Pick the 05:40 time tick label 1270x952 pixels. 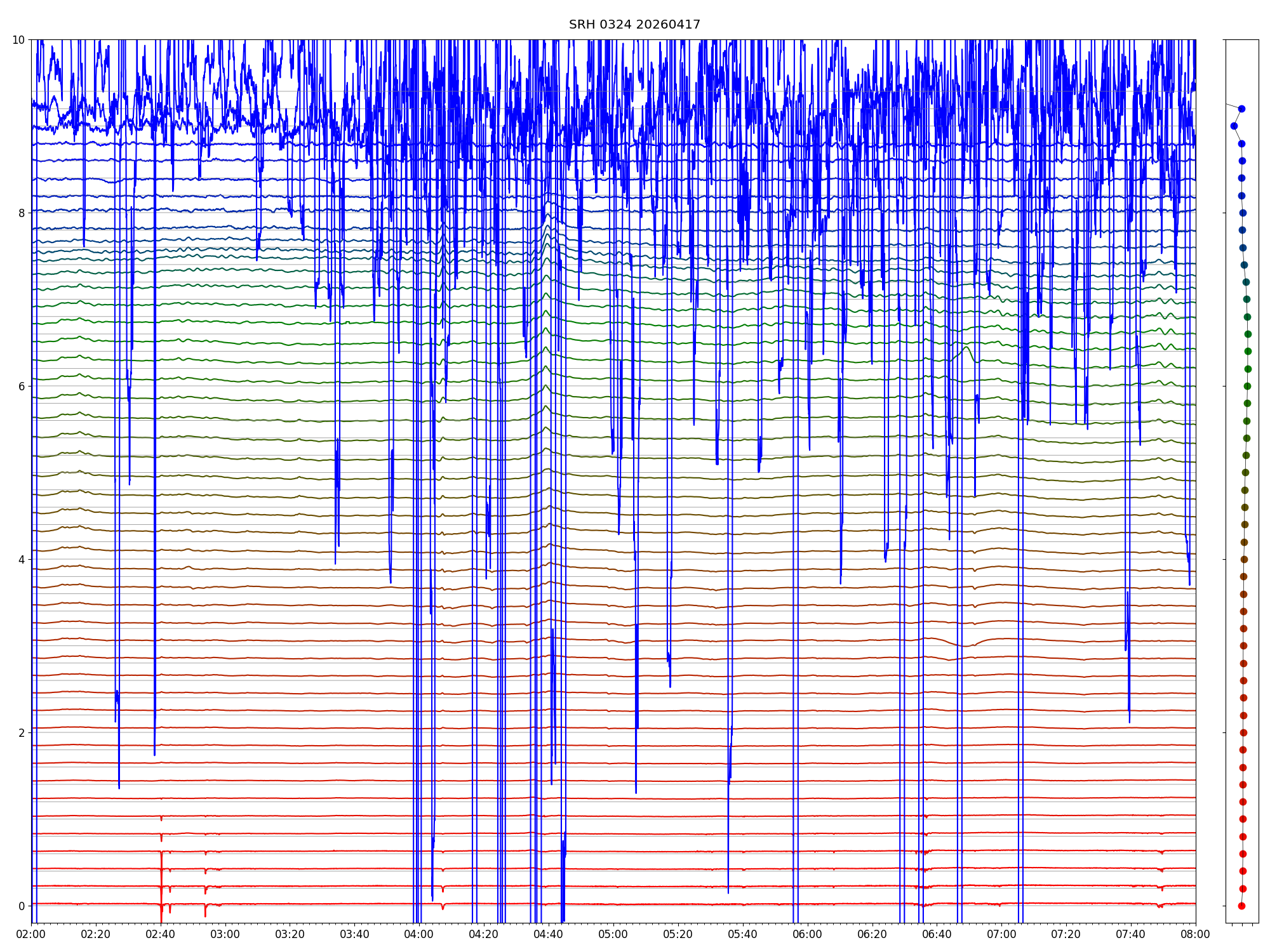[743, 934]
